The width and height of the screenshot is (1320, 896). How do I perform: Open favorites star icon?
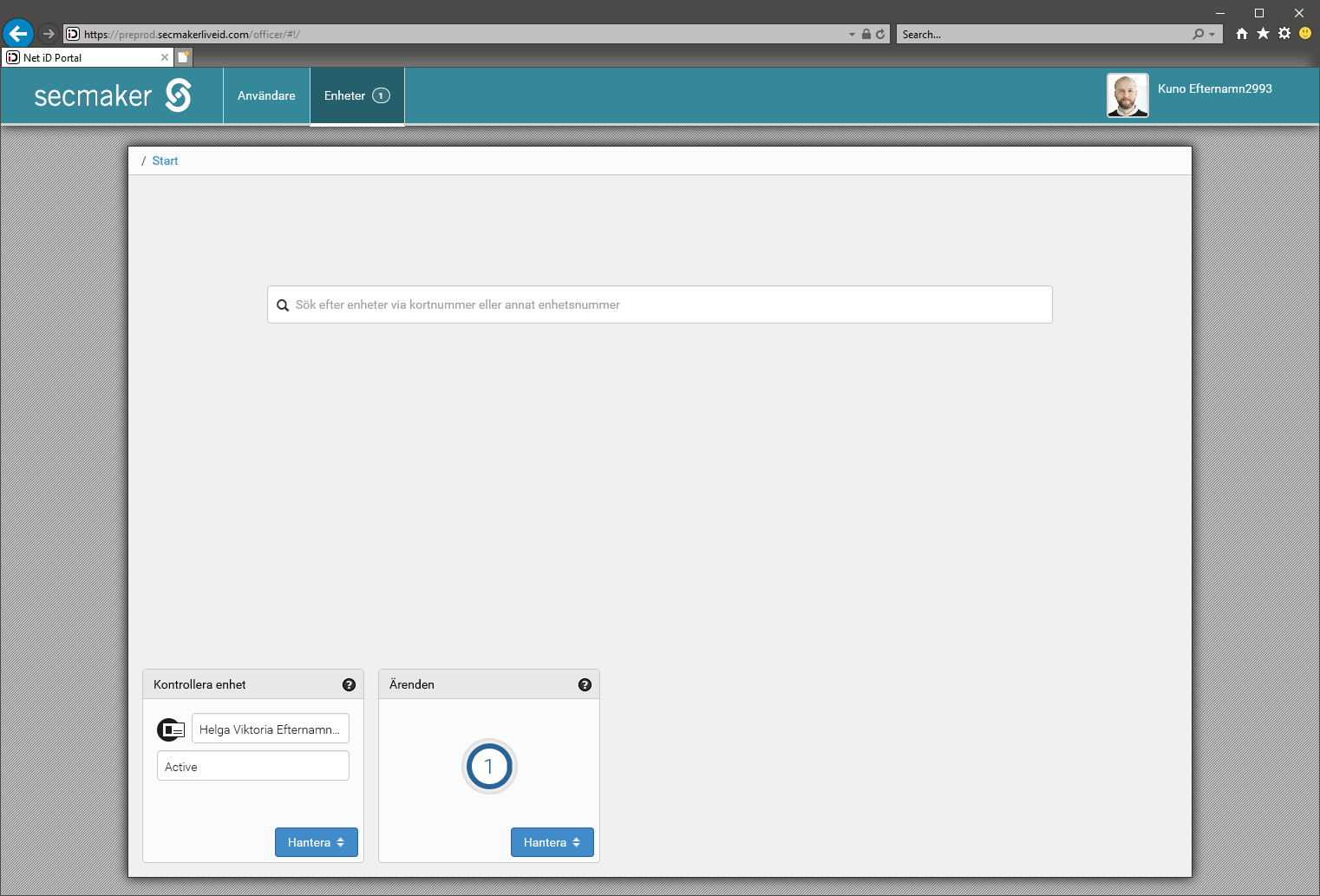(1263, 34)
